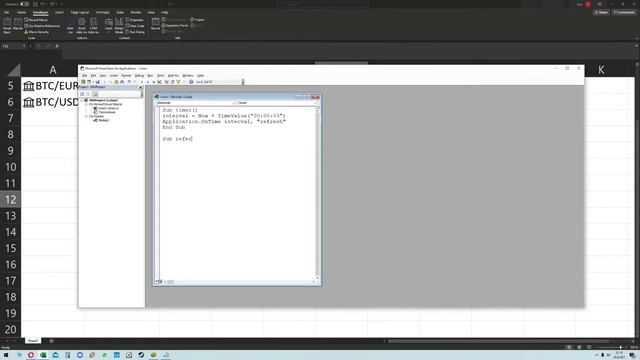Select cell A6 with BTC/USD

(x=50, y=102)
